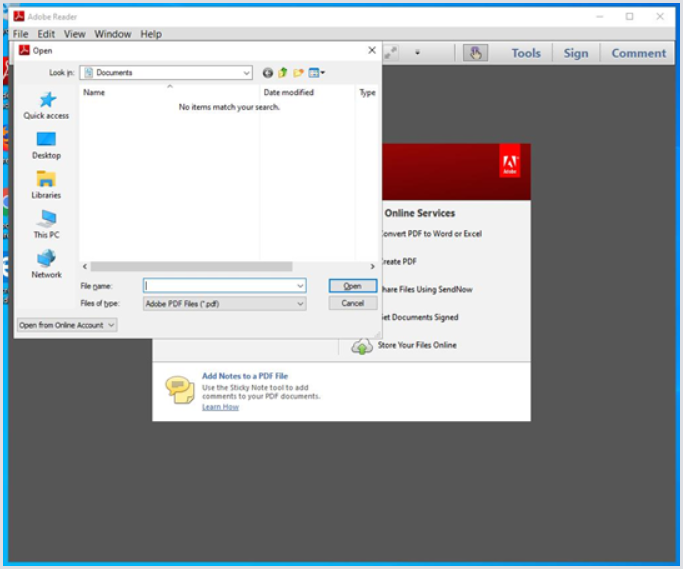This screenshot has width=683, height=569.
Task: Go back to last visited folder
Action: pyautogui.click(x=268, y=73)
